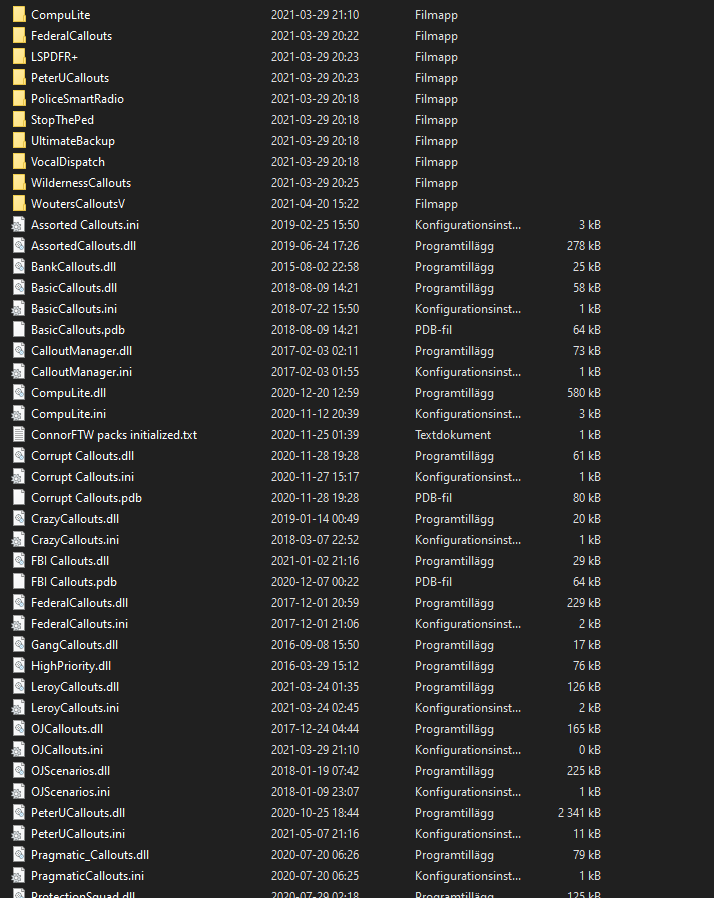The height and width of the screenshot is (898, 714).
Task: Select file name OJScenarios.dll
Action: (70, 771)
